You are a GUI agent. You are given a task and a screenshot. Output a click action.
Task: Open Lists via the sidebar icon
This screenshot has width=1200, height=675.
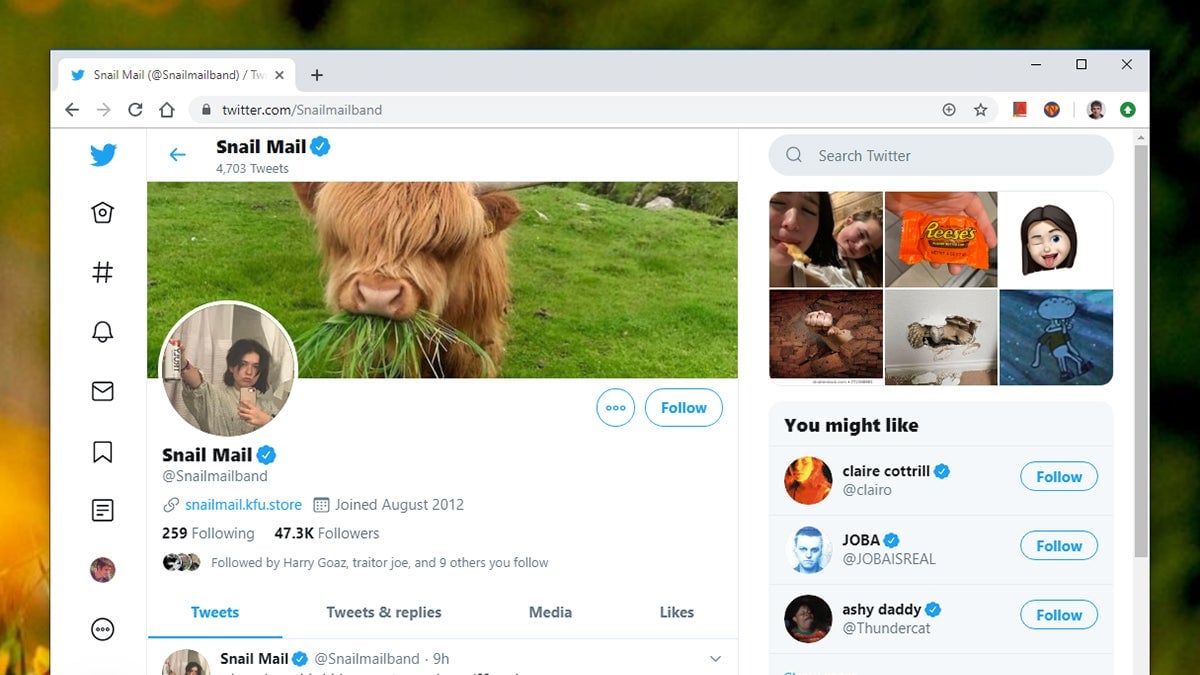[x=102, y=510]
